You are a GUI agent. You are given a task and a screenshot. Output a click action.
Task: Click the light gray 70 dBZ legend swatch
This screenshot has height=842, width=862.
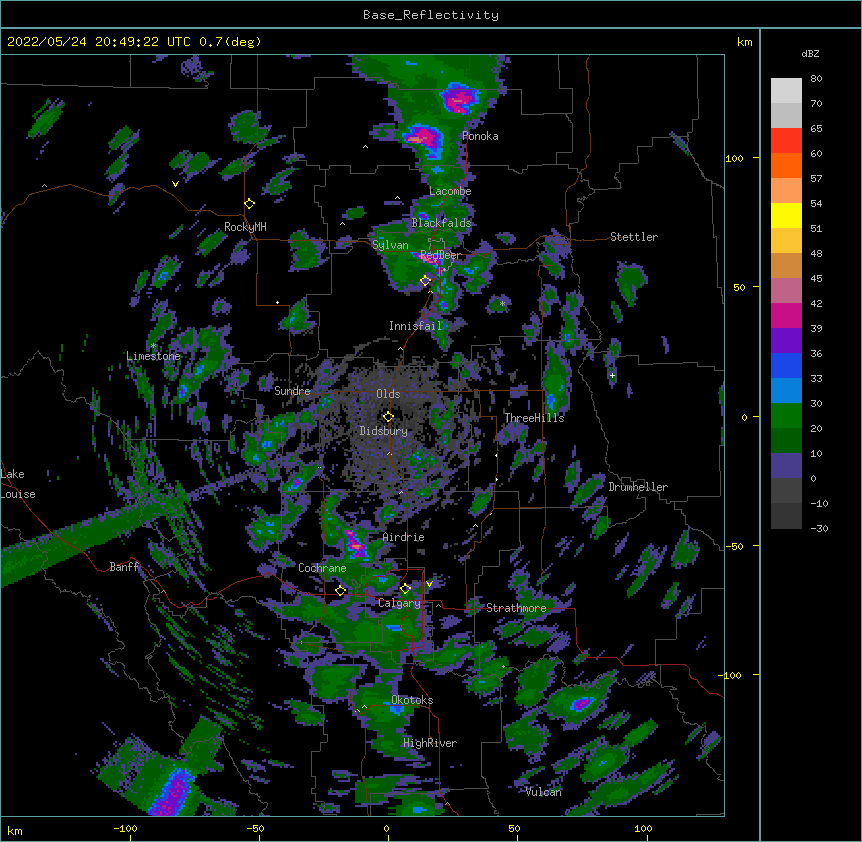pos(786,115)
